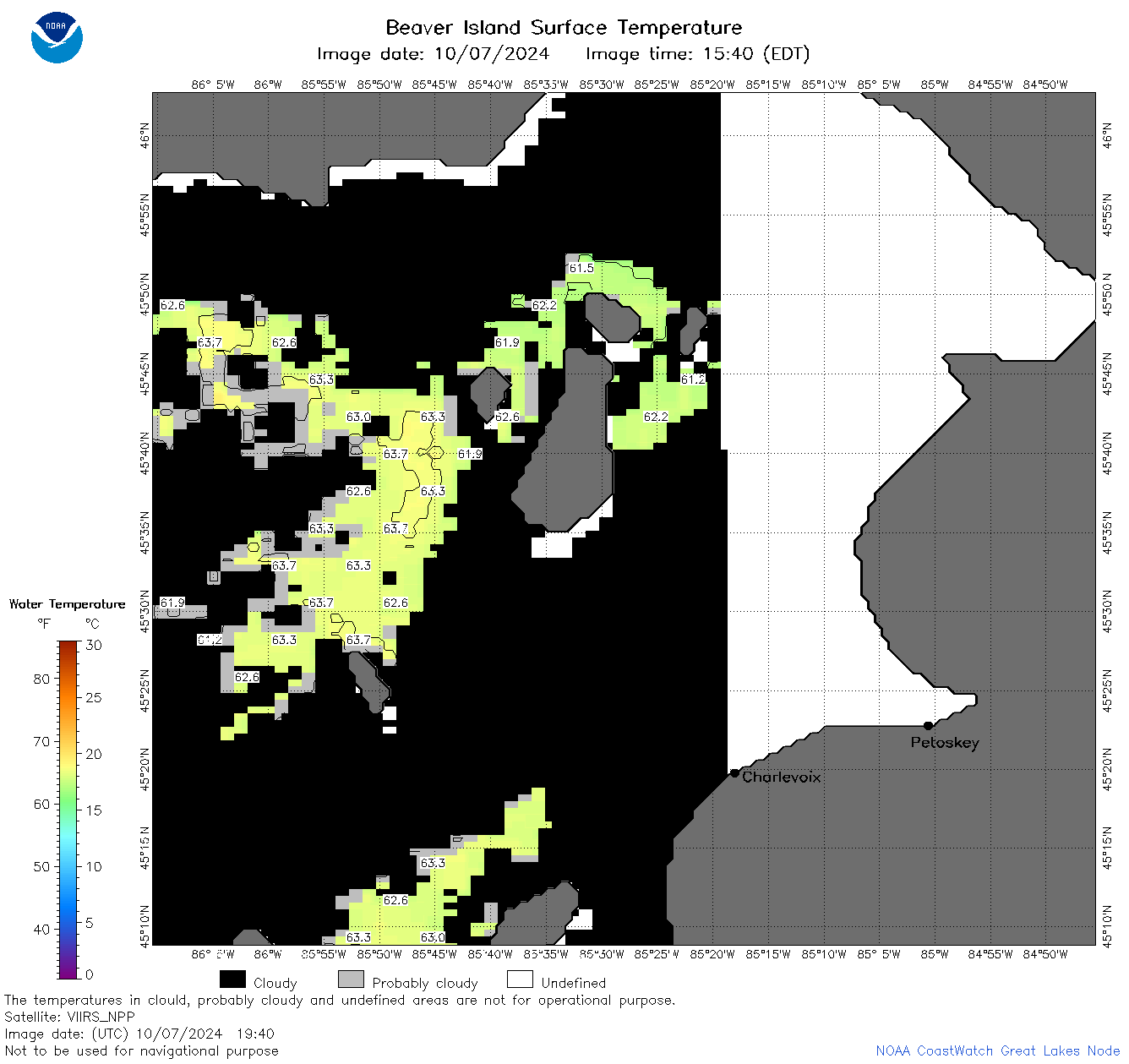This screenshot has height=1064, width=1129.
Task: Click the Satellite: VIIRS_NPP text
Action: point(69,1018)
